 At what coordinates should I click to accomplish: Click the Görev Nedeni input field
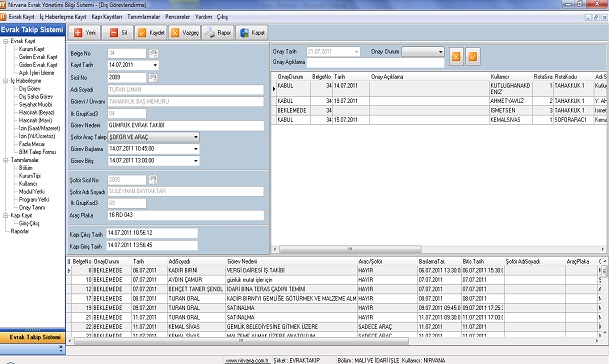click(x=186, y=125)
